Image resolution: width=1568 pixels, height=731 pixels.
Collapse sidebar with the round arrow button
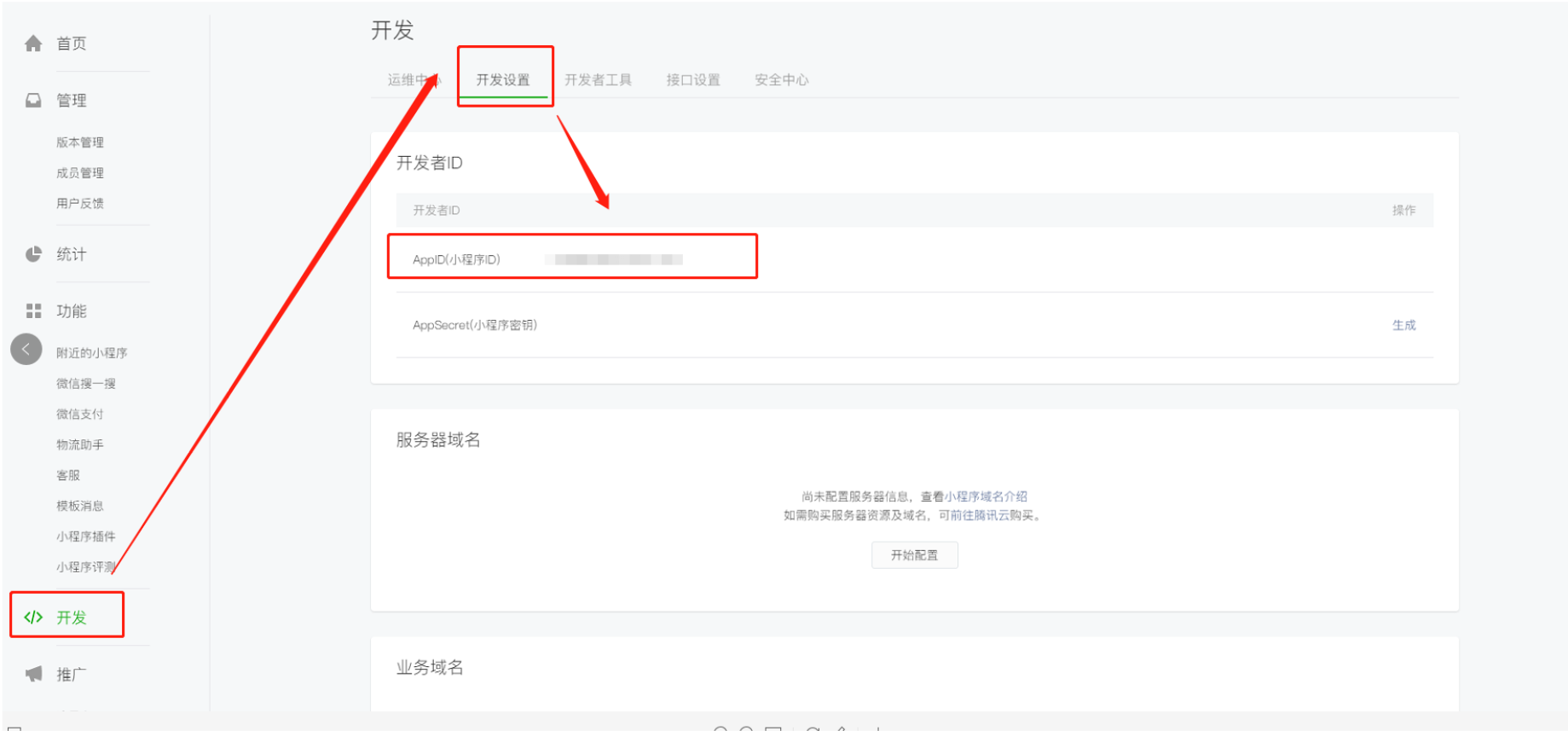(x=26, y=349)
